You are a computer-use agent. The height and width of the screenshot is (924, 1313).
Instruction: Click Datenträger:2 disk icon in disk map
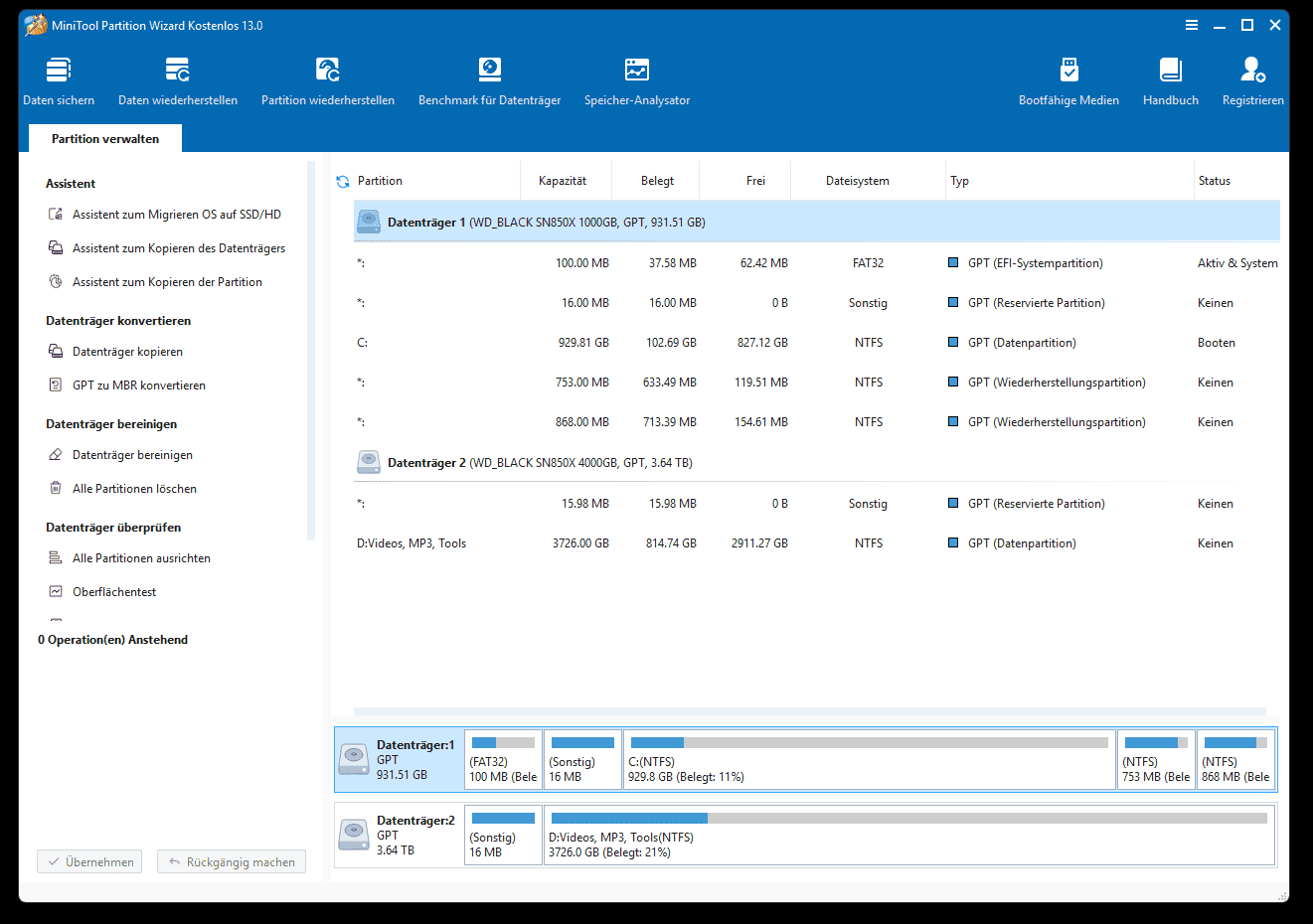click(x=354, y=835)
